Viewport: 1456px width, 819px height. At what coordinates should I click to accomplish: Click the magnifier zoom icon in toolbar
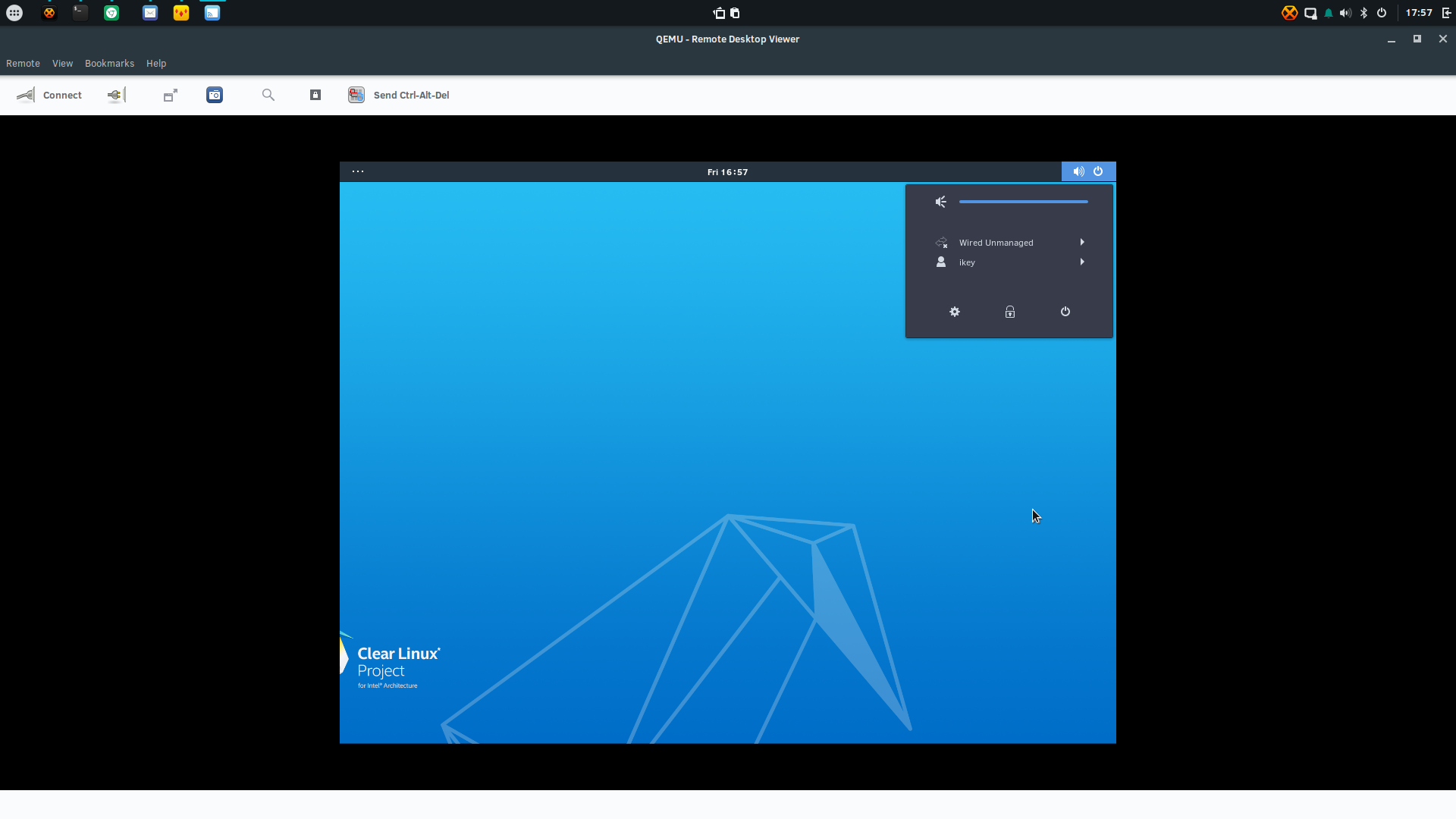[x=268, y=95]
